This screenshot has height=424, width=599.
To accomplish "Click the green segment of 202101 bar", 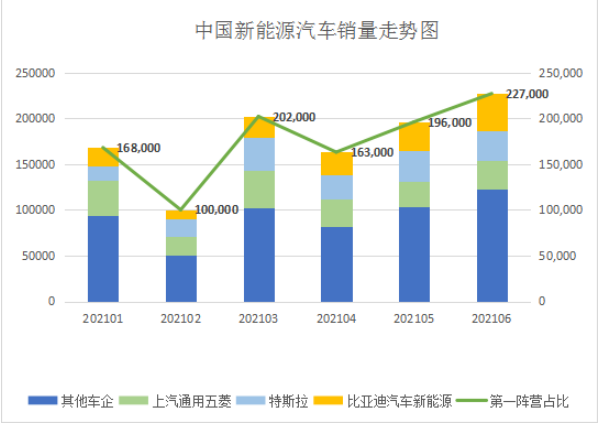I will click(103, 198).
